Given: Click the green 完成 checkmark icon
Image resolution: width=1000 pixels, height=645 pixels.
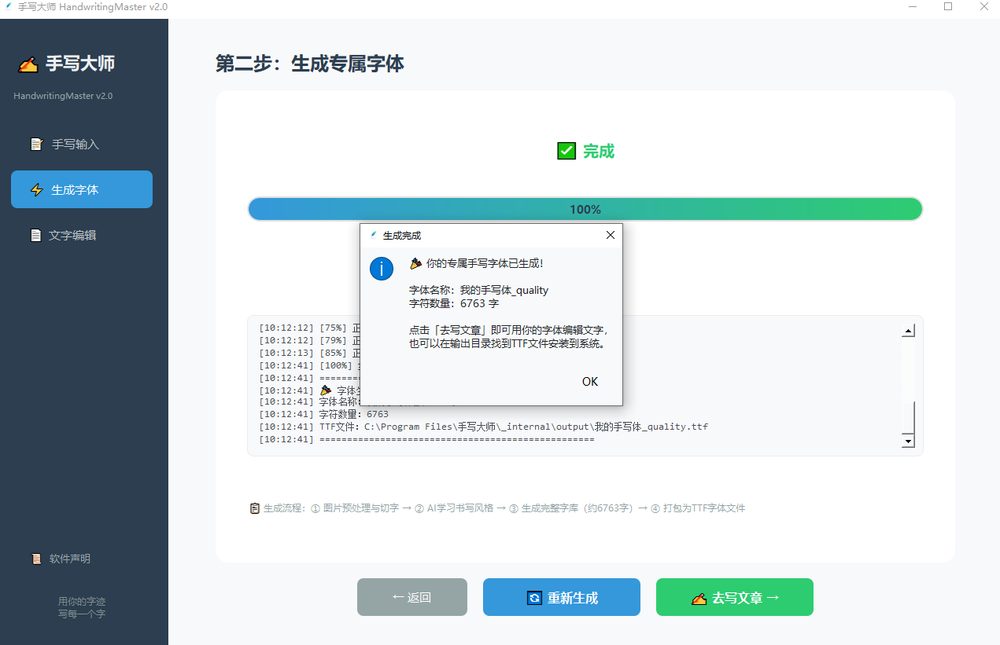Looking at the screenshot, I should 566,151.
